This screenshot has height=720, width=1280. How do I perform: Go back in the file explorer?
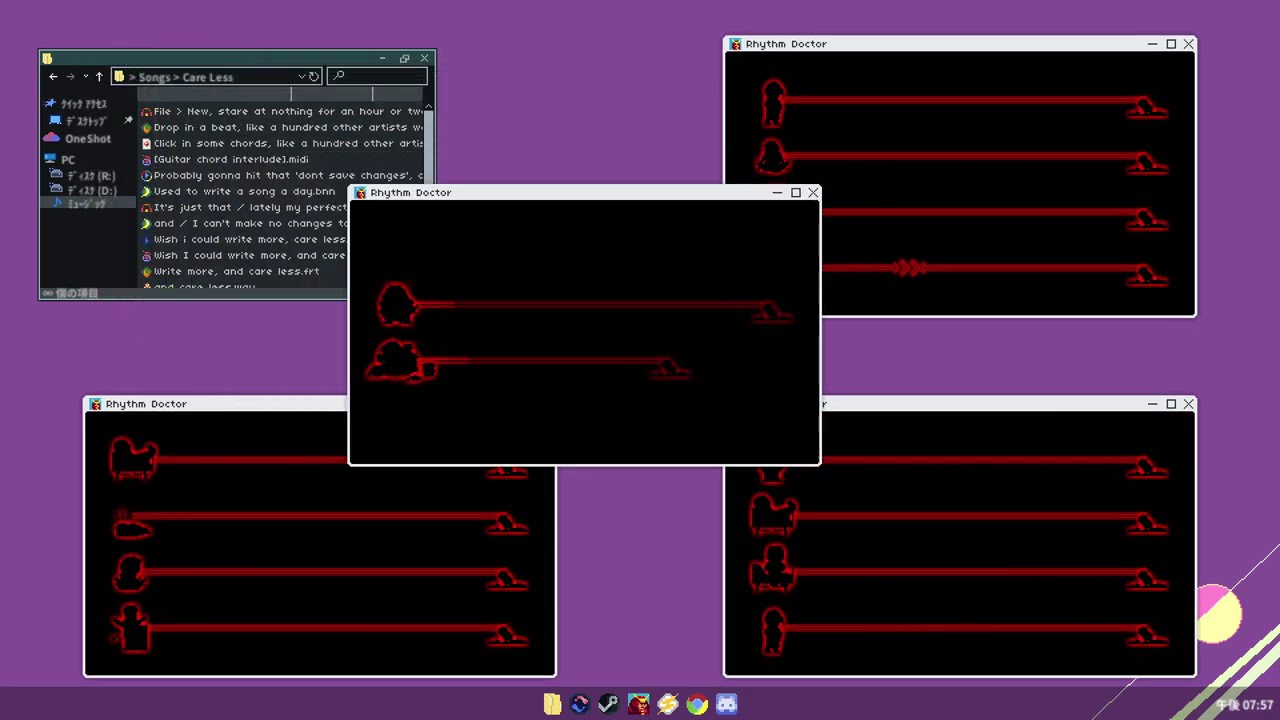click(x=53, y=77)
